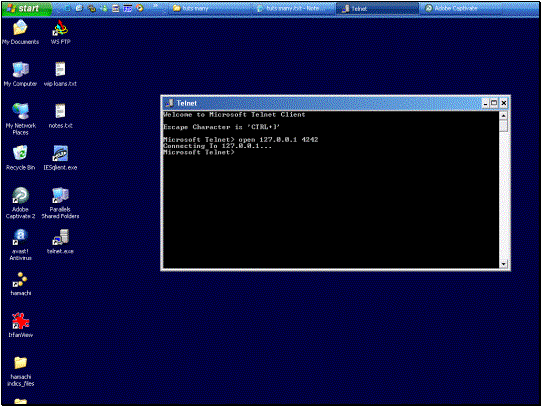This screenshot has height=406, width=541.
Task: Select the WS FTP desktop shortcut
Action: (x=60, y=32)
